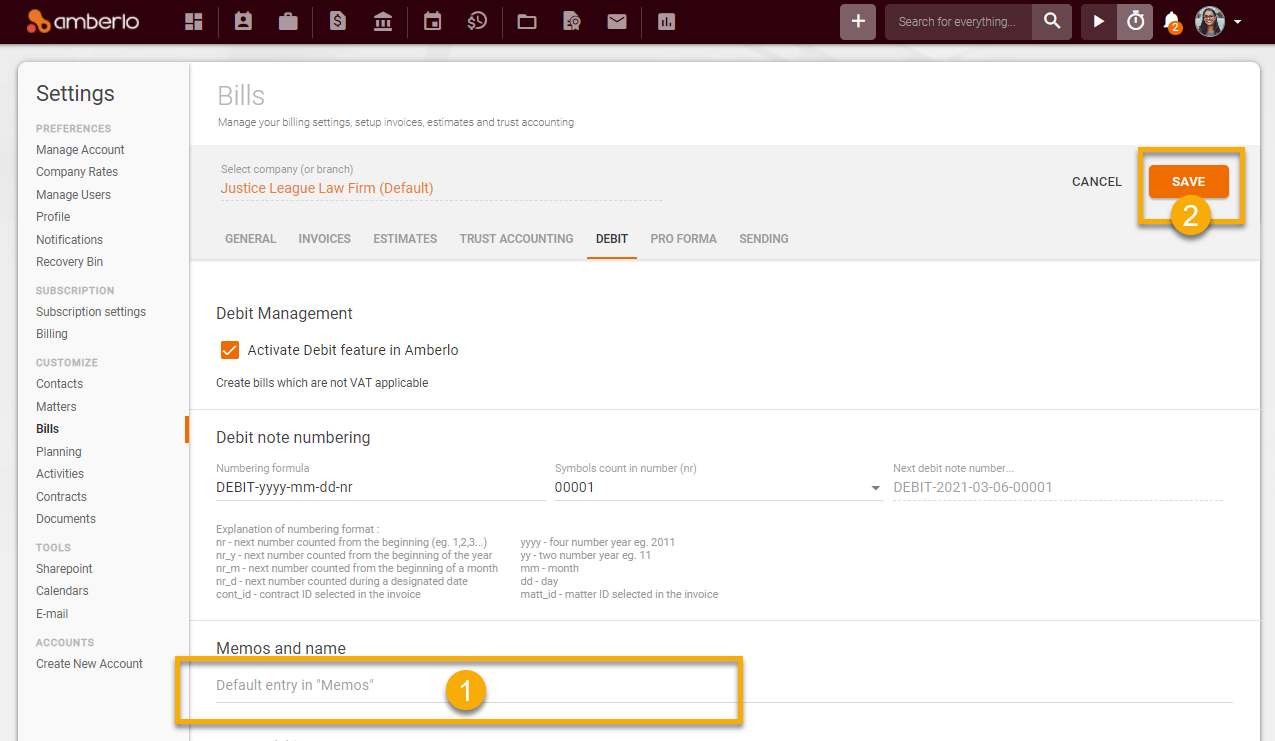The height and width of the screenshot is (741, 1275).
Task: Start the stopwatch timer icon
Action: coord(1134,21)
